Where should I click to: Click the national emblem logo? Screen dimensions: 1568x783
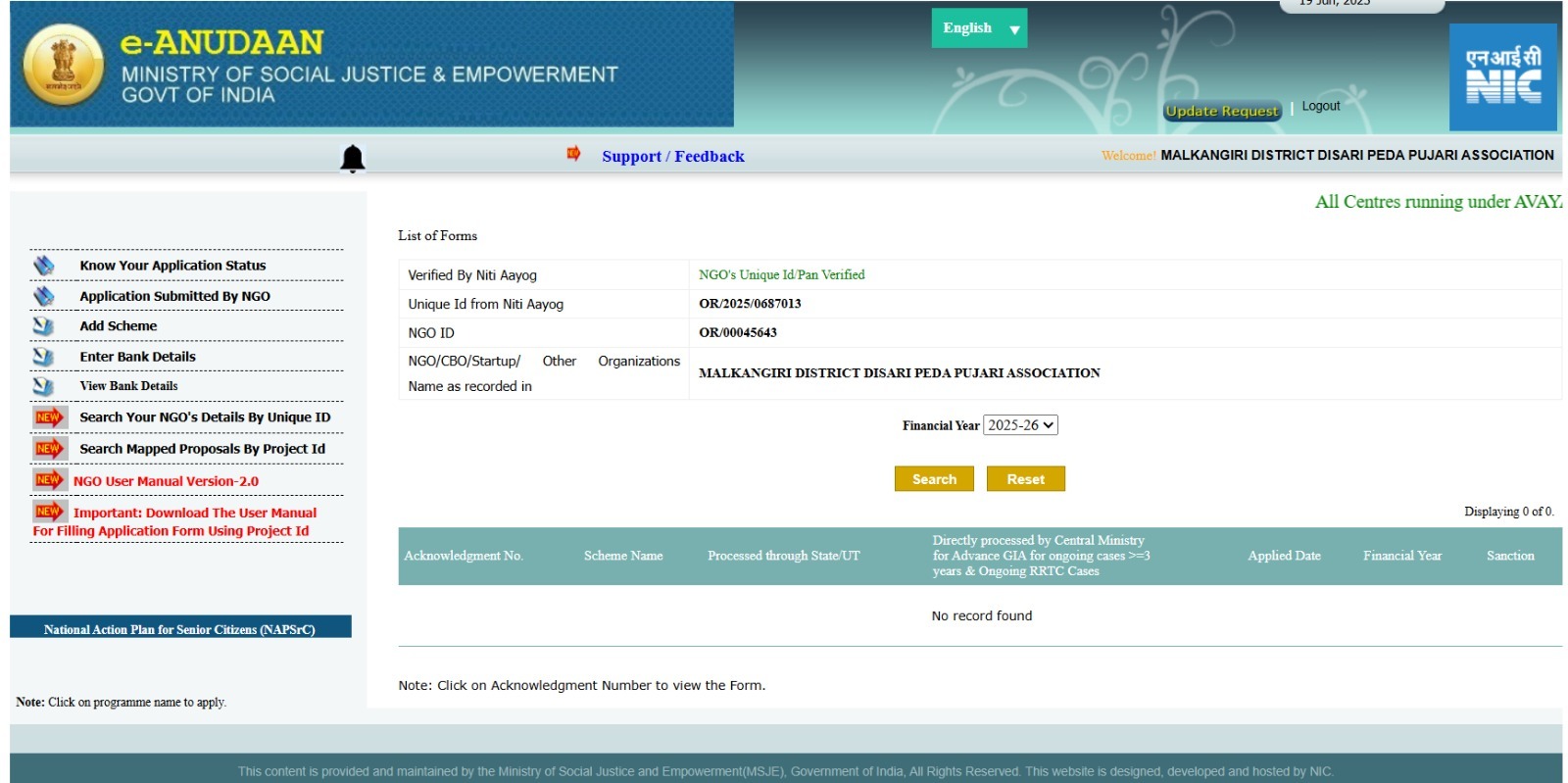point(63,65)
